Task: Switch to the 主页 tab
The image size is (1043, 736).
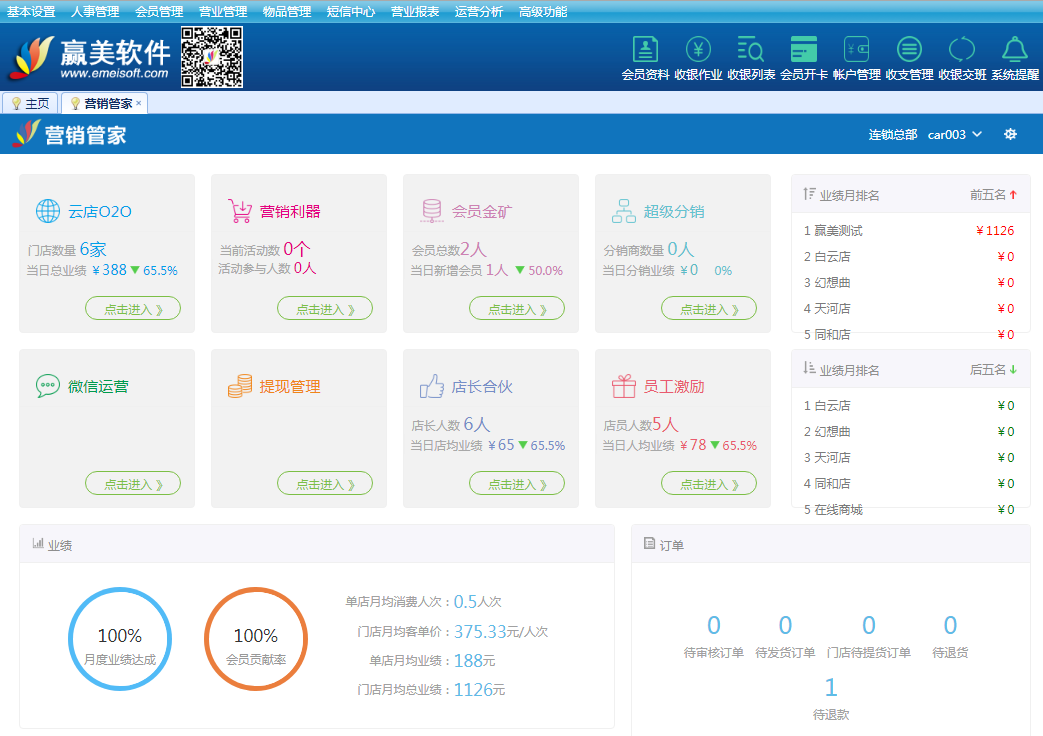Action: click(x=30, y=103)
